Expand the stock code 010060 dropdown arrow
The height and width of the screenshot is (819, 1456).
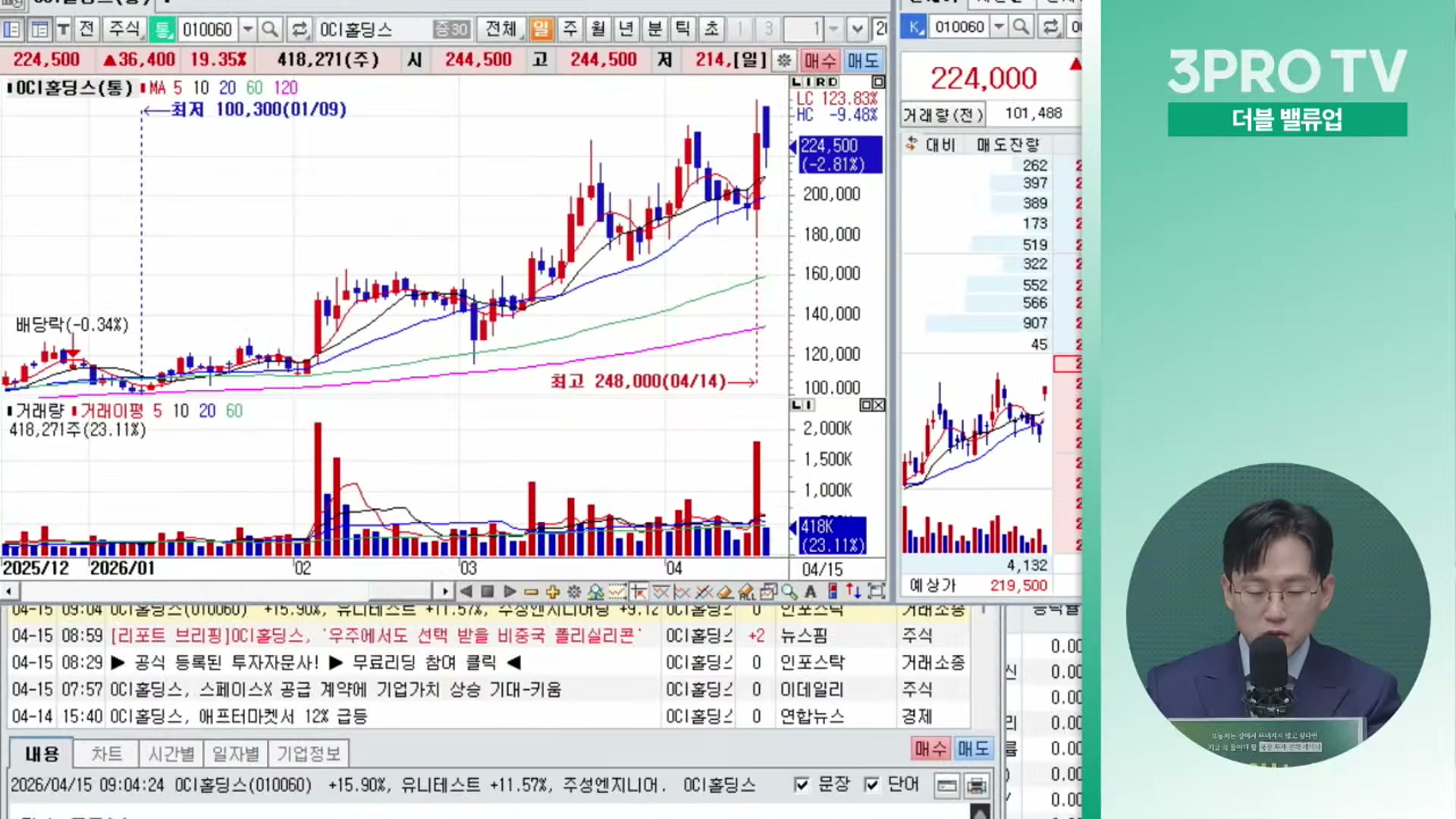click(x=247, y=30)
